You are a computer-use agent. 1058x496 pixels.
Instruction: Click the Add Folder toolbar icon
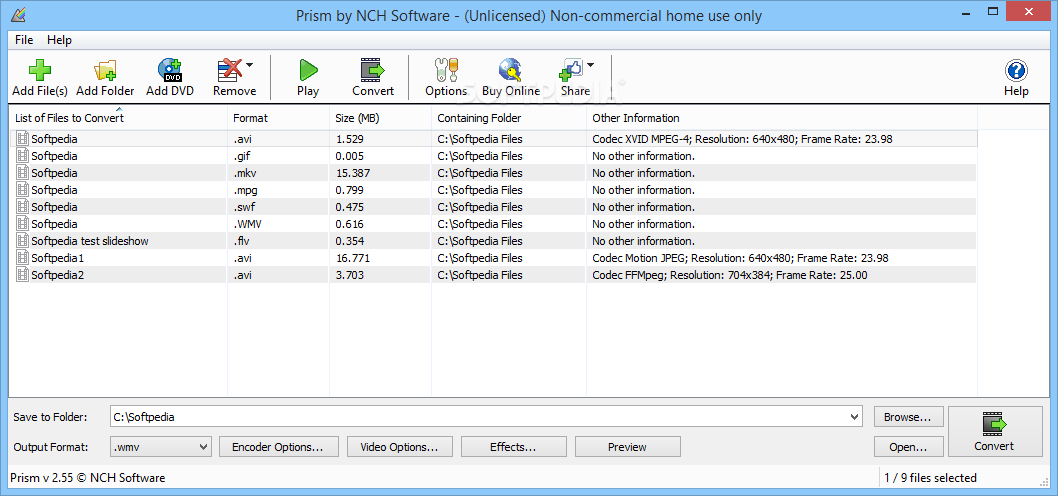click(x=105, y=70)
